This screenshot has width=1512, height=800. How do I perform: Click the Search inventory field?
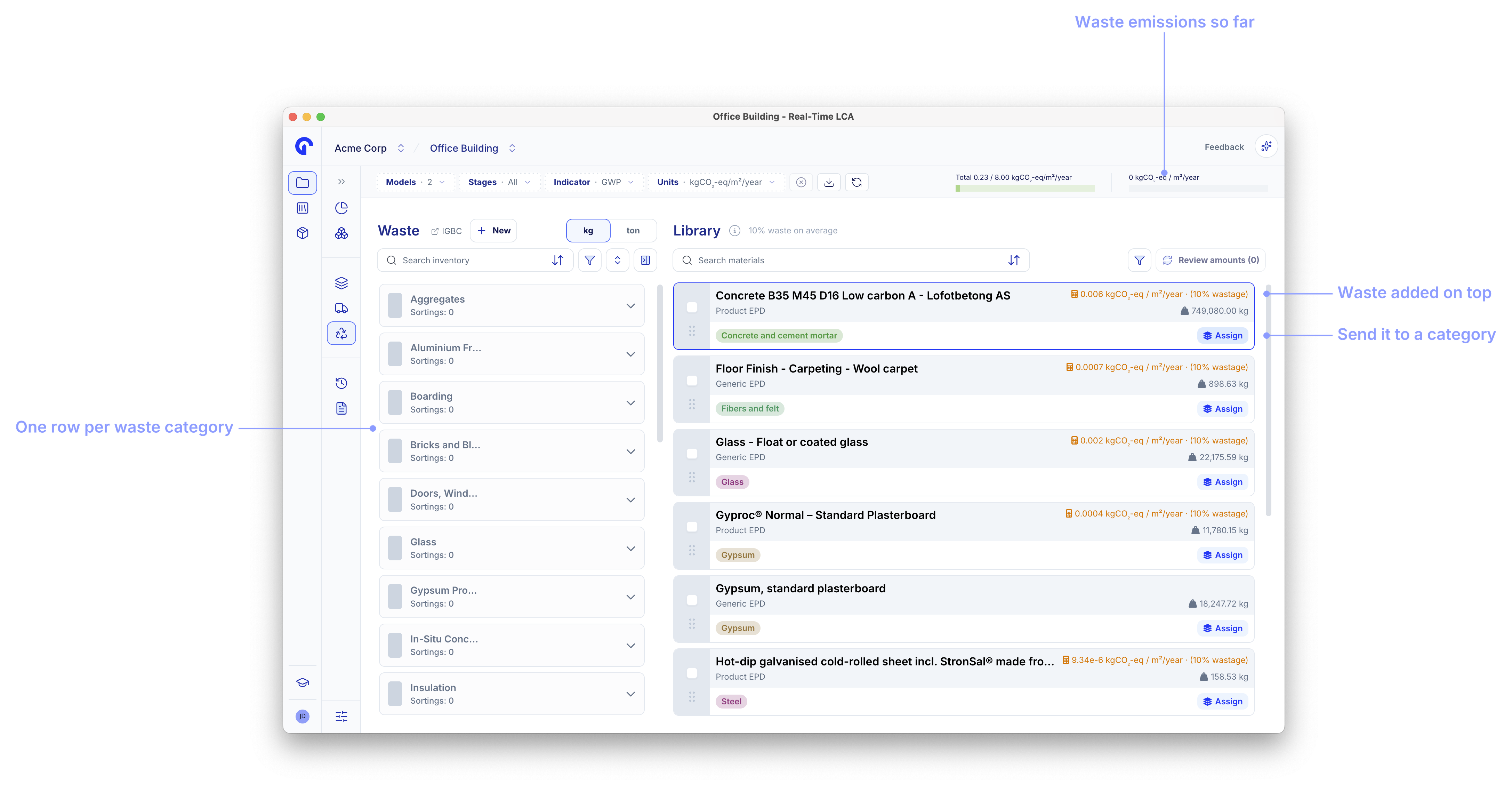tap(475, 260)
